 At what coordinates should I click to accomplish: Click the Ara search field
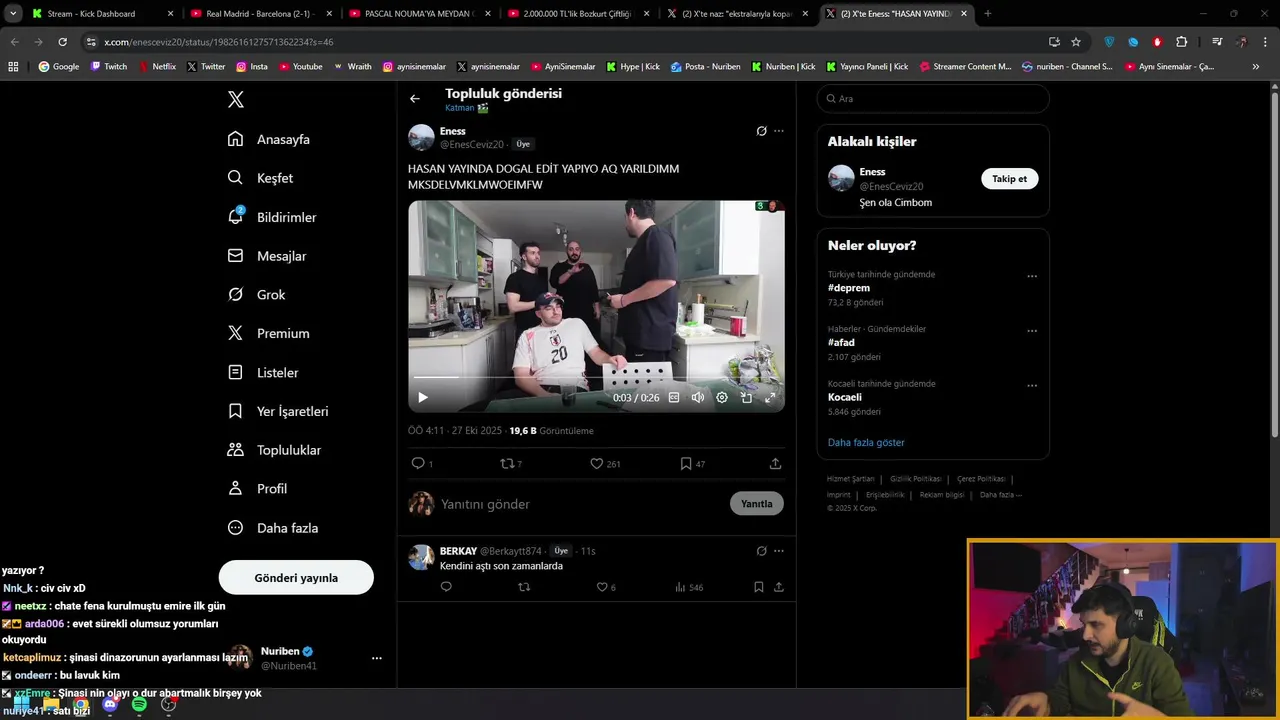933,99
